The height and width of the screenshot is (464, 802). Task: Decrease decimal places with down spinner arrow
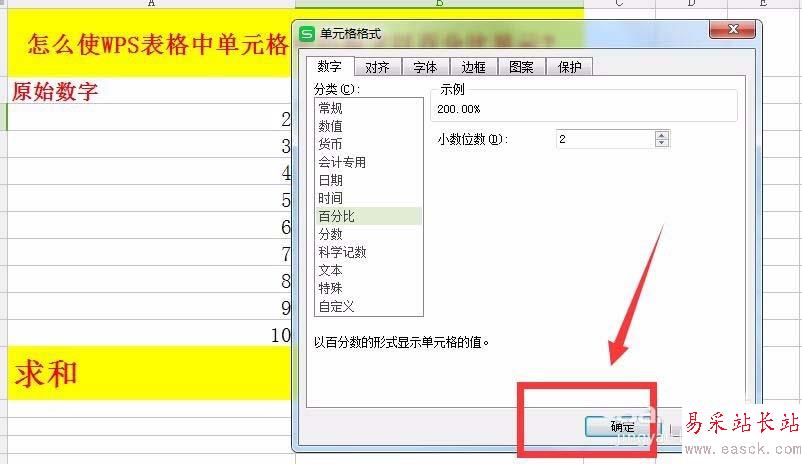point(661,143)
